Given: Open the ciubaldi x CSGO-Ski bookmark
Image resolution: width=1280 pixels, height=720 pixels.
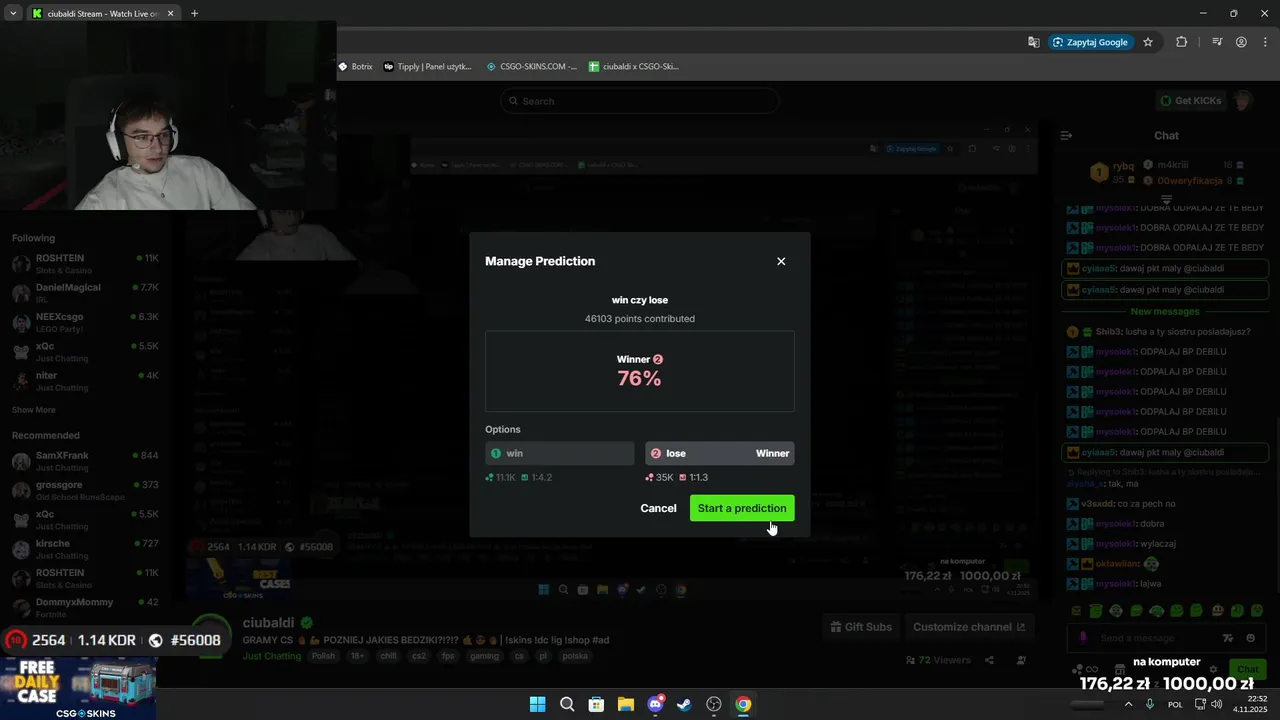Looking at the screenshot, I should click(x=634, y=66).
